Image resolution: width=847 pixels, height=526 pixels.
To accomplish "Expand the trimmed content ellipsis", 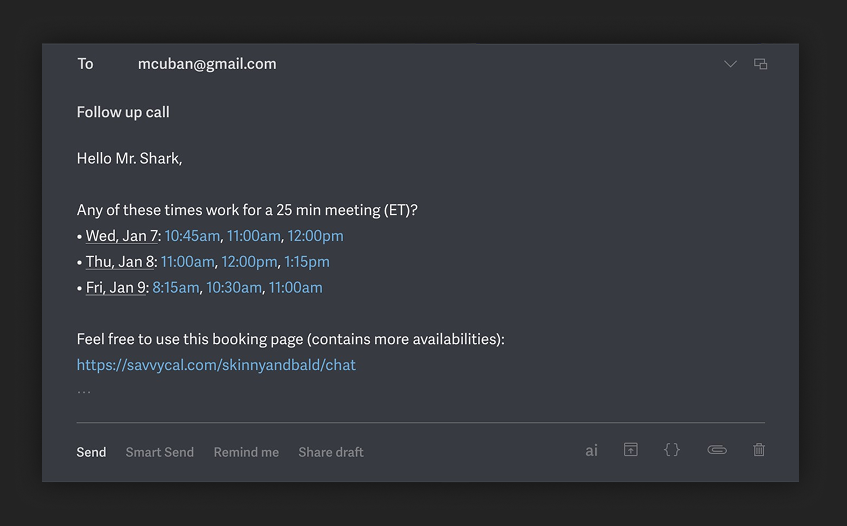I will point(84,391).
